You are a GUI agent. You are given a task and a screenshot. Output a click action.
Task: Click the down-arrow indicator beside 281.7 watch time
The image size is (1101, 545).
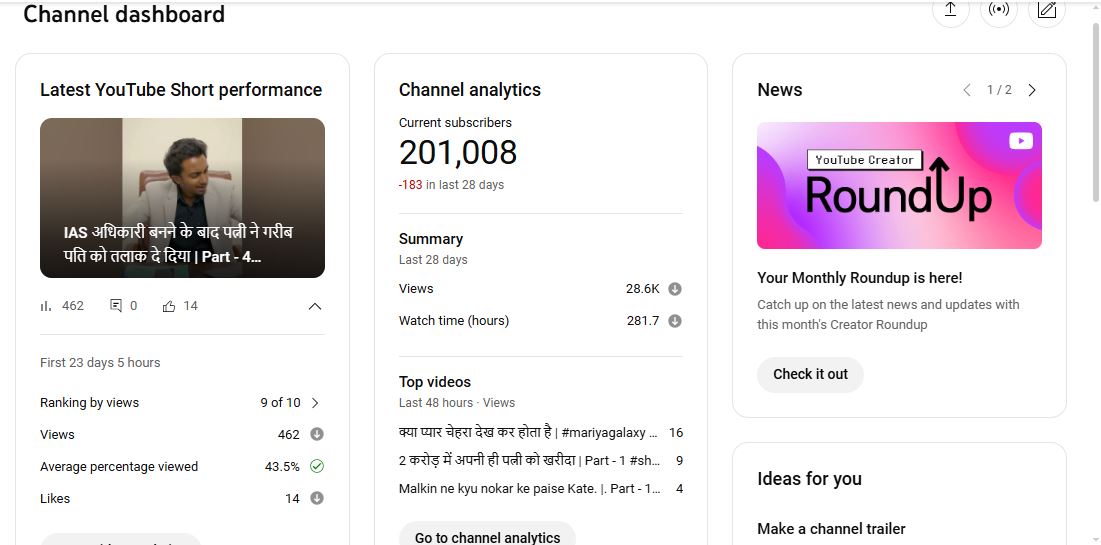click(675, 321)
